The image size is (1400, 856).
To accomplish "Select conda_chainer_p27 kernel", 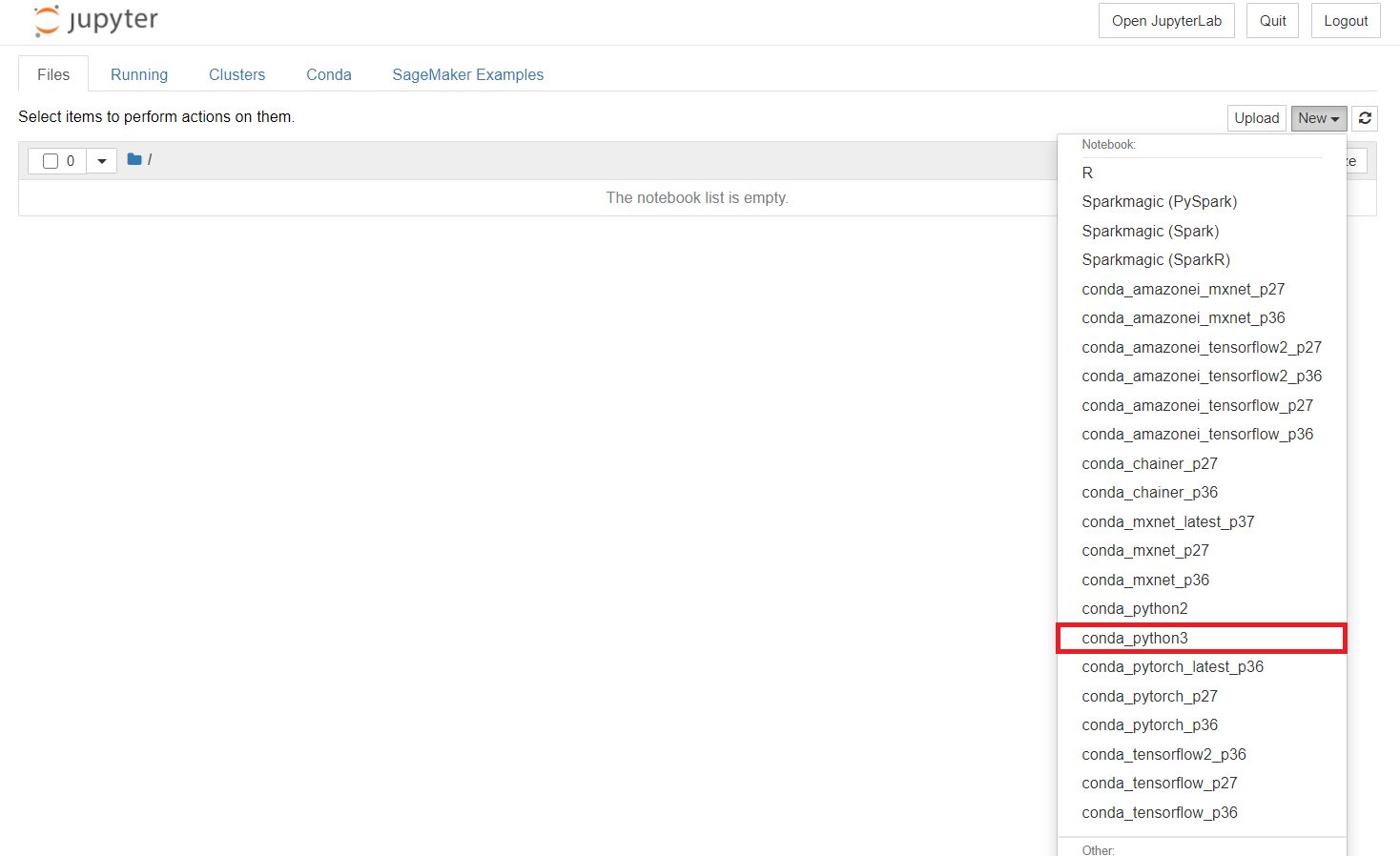I will pyautogui.click(x=1202, y=463).
